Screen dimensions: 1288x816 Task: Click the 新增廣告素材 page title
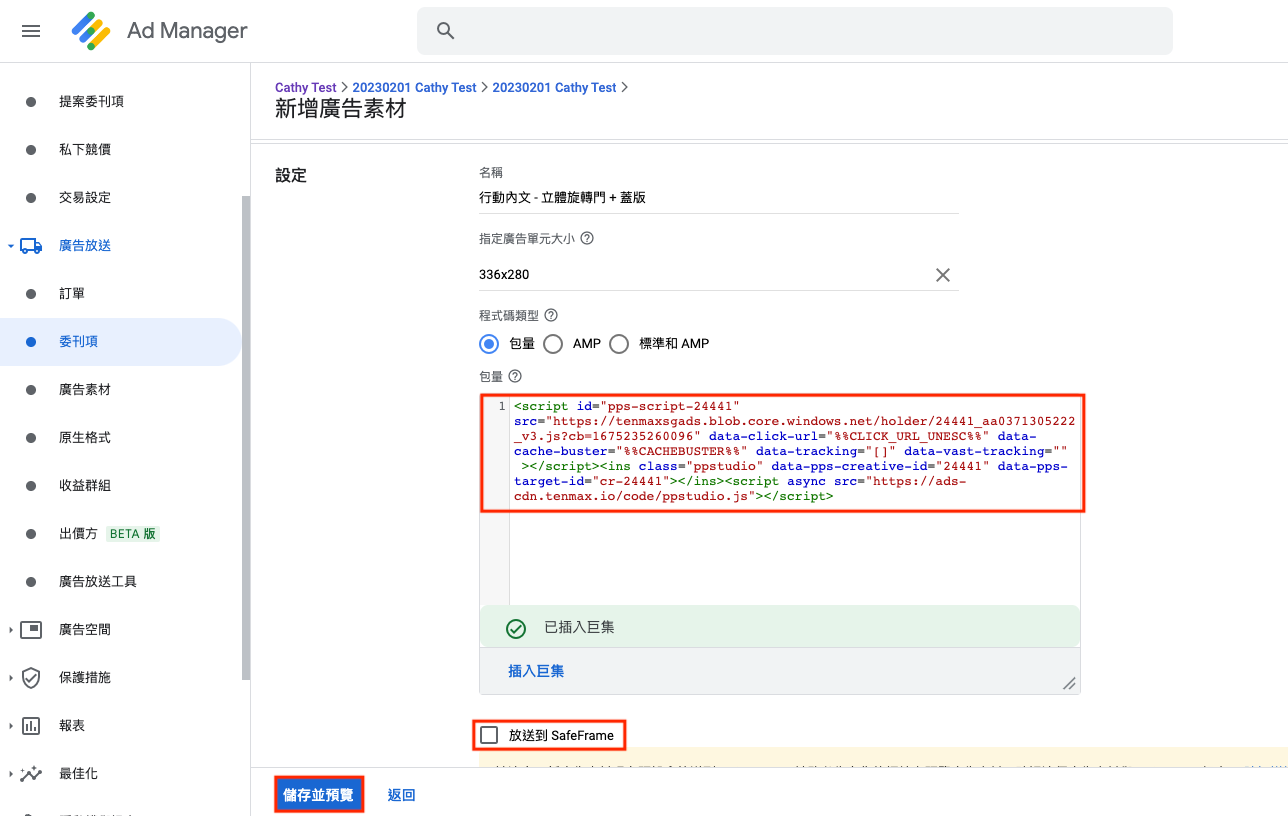(340, 109)
